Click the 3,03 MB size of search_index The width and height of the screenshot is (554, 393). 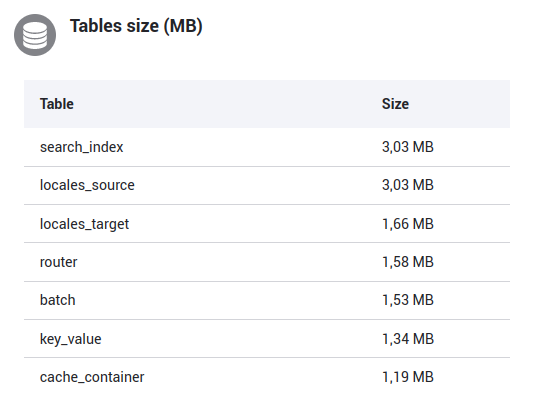[x=408, y=147]
